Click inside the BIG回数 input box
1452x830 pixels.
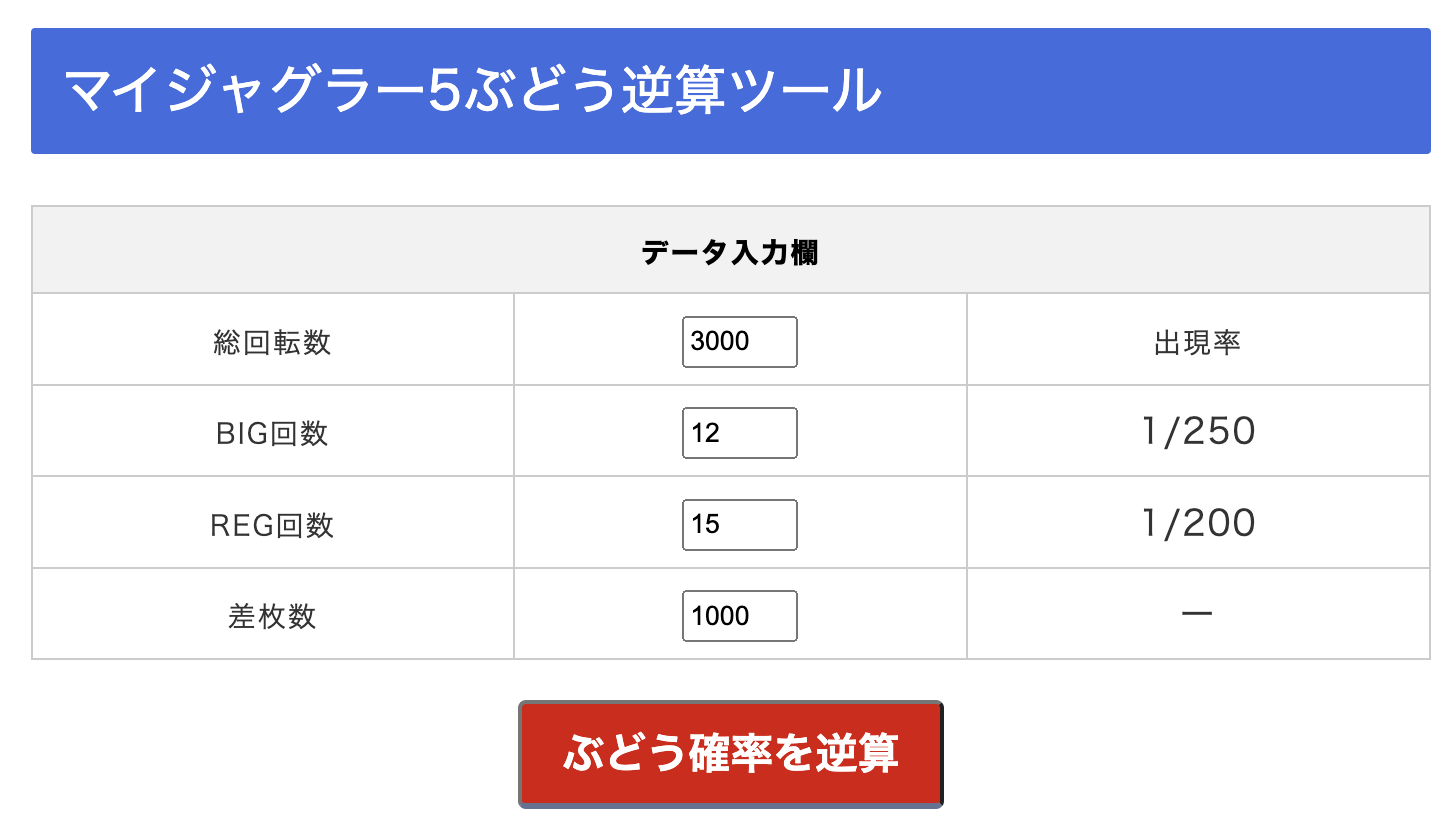click(739, 432)
